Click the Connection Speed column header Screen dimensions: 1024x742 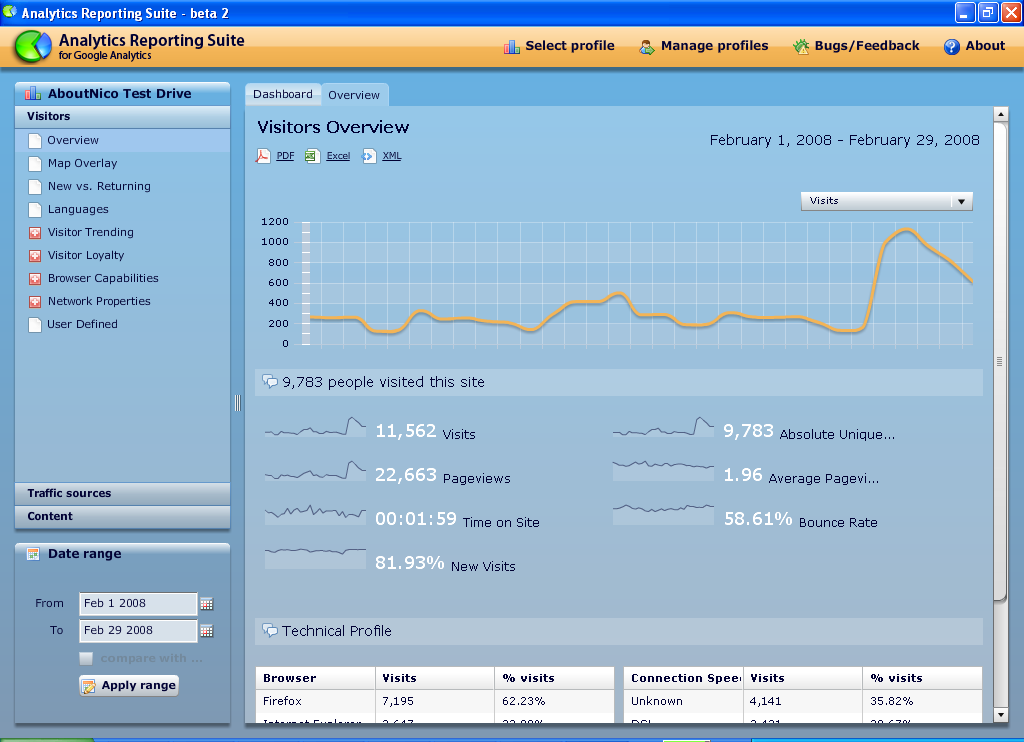tap(683, 679)
